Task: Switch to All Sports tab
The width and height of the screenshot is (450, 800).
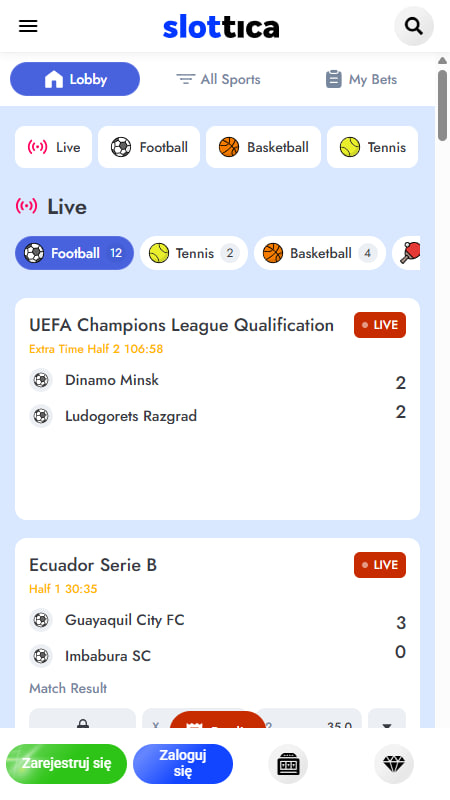Action: click(218, 79)
